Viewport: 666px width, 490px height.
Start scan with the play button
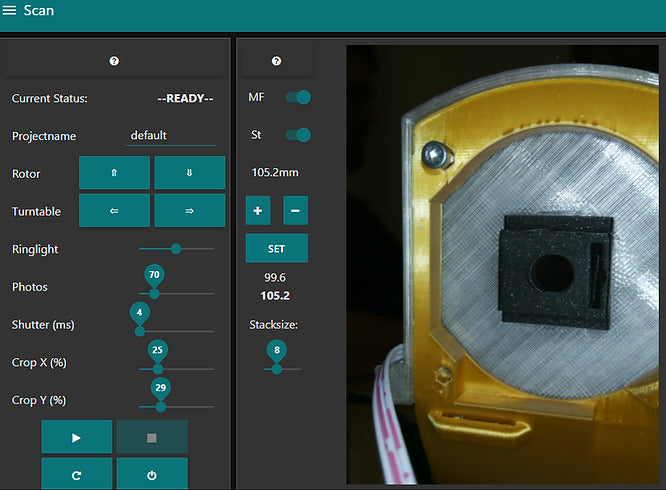[77, 438]
